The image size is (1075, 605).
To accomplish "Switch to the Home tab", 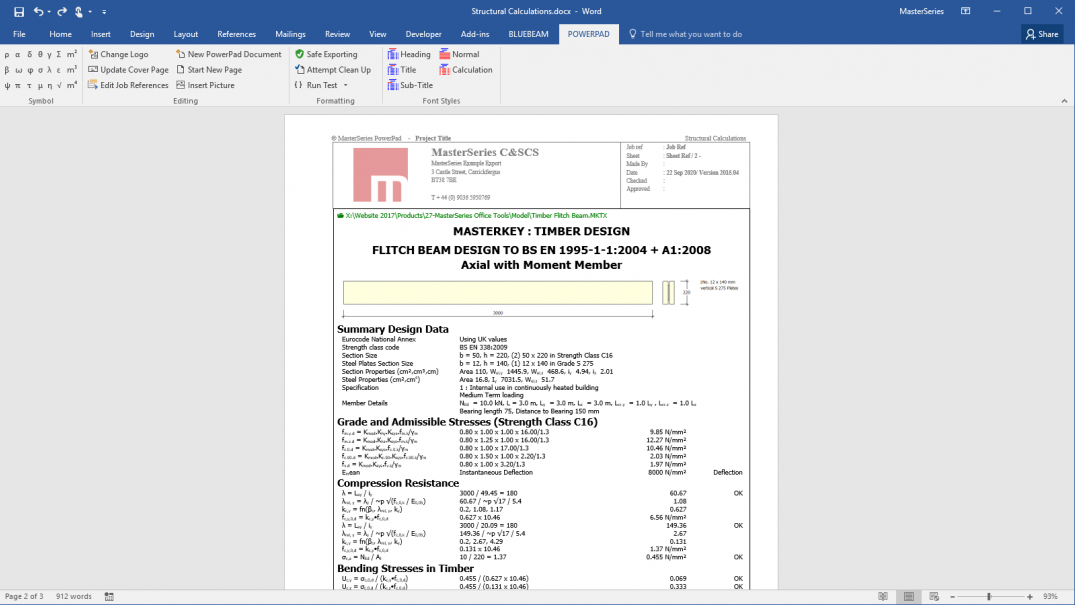I will [x=60, y=34].
